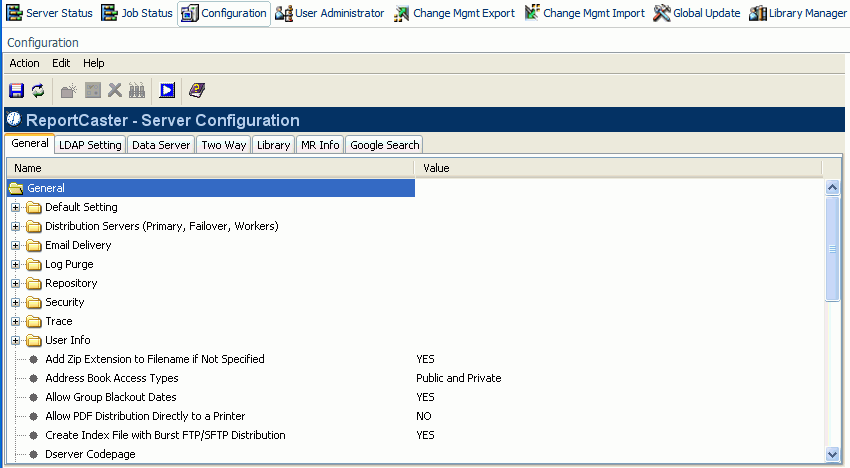Expand the Email Delivery node

[x=16, y=245]
